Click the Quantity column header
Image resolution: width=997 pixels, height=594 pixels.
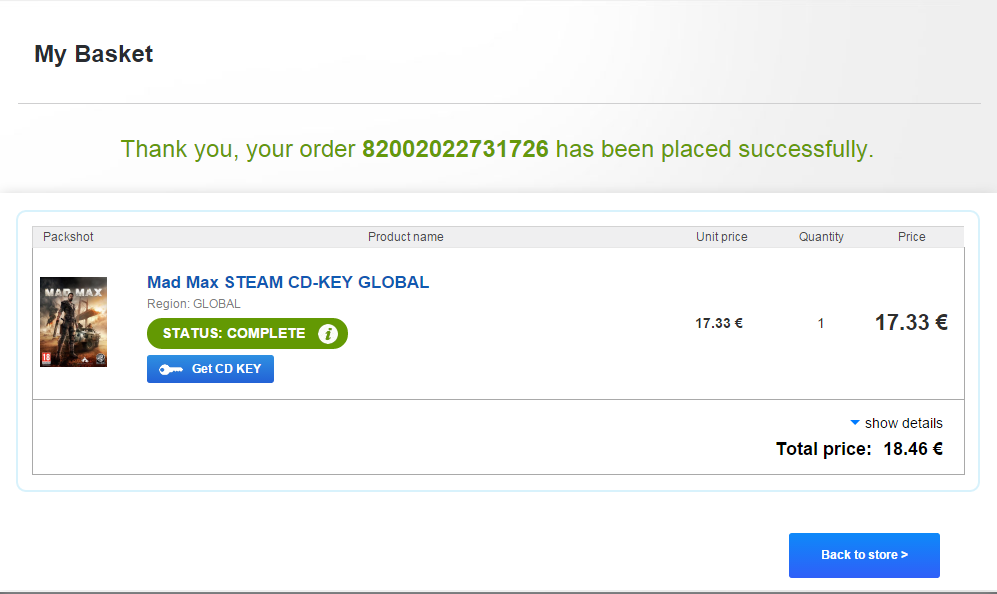coord(821,237)
